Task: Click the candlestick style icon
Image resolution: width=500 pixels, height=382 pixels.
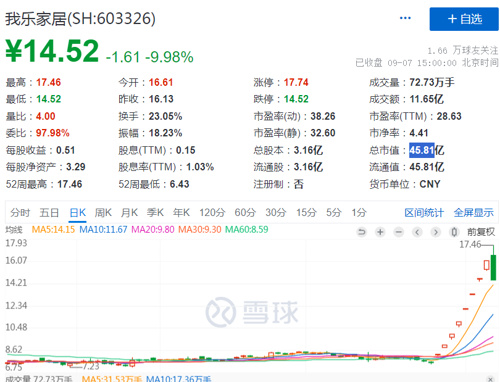Action: pos(454,232)
